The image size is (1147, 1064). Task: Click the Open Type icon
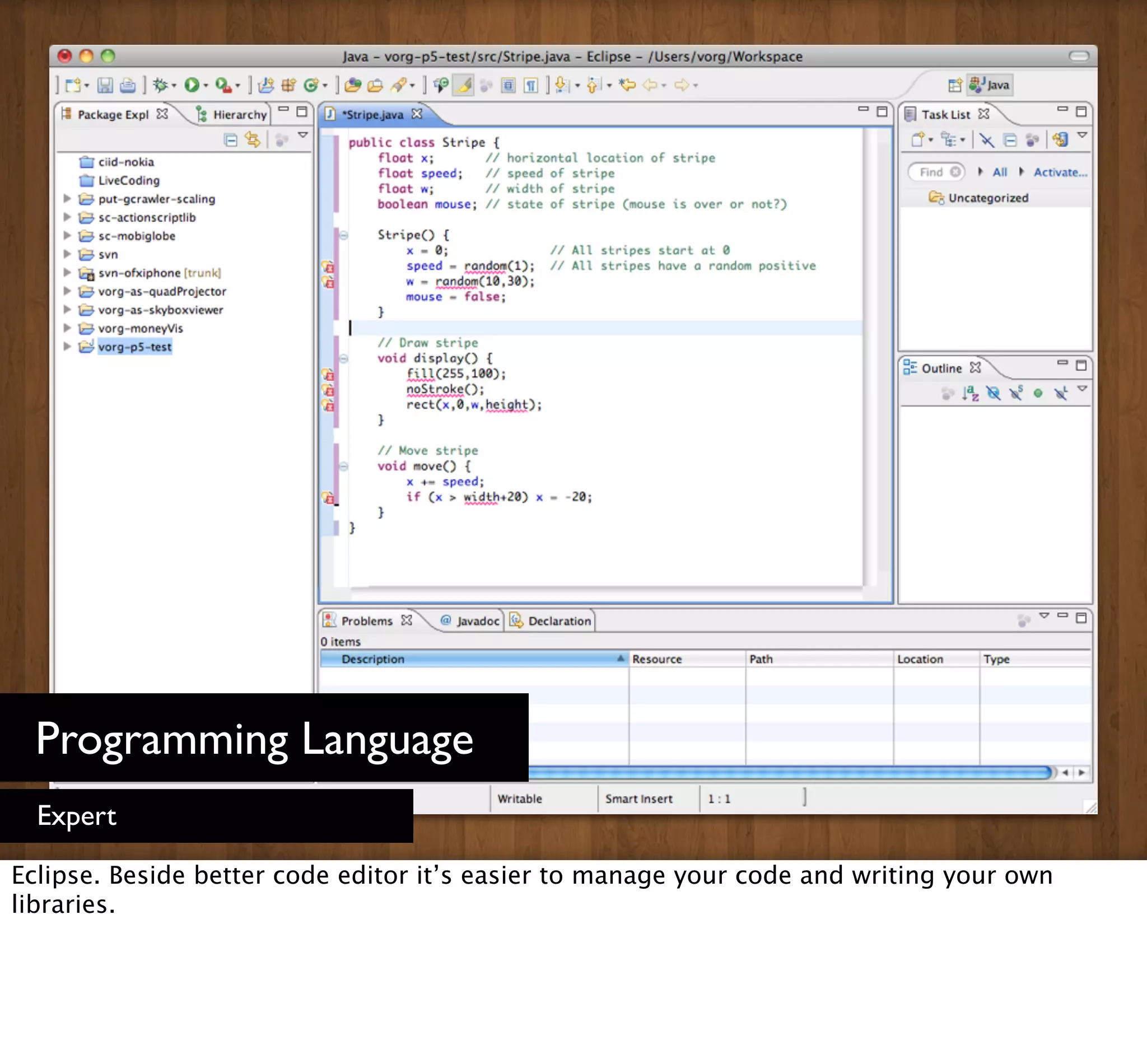pyautogui.click(x=352, y=85)
